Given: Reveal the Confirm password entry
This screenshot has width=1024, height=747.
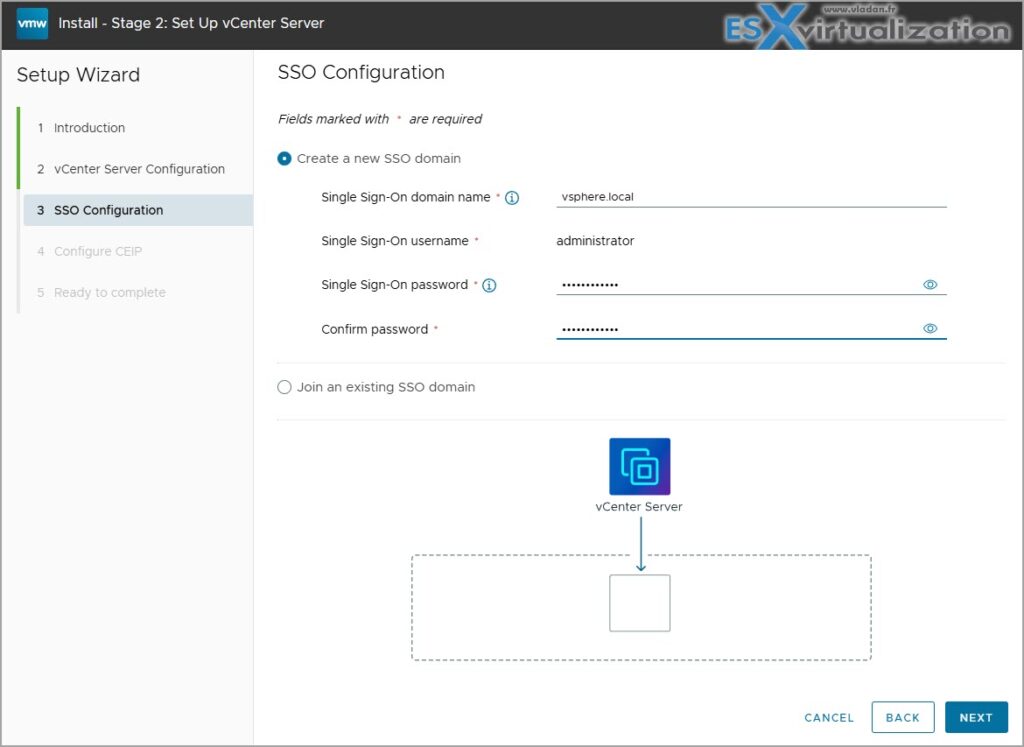Looking at the screenshot, I should tap(930, 328).
